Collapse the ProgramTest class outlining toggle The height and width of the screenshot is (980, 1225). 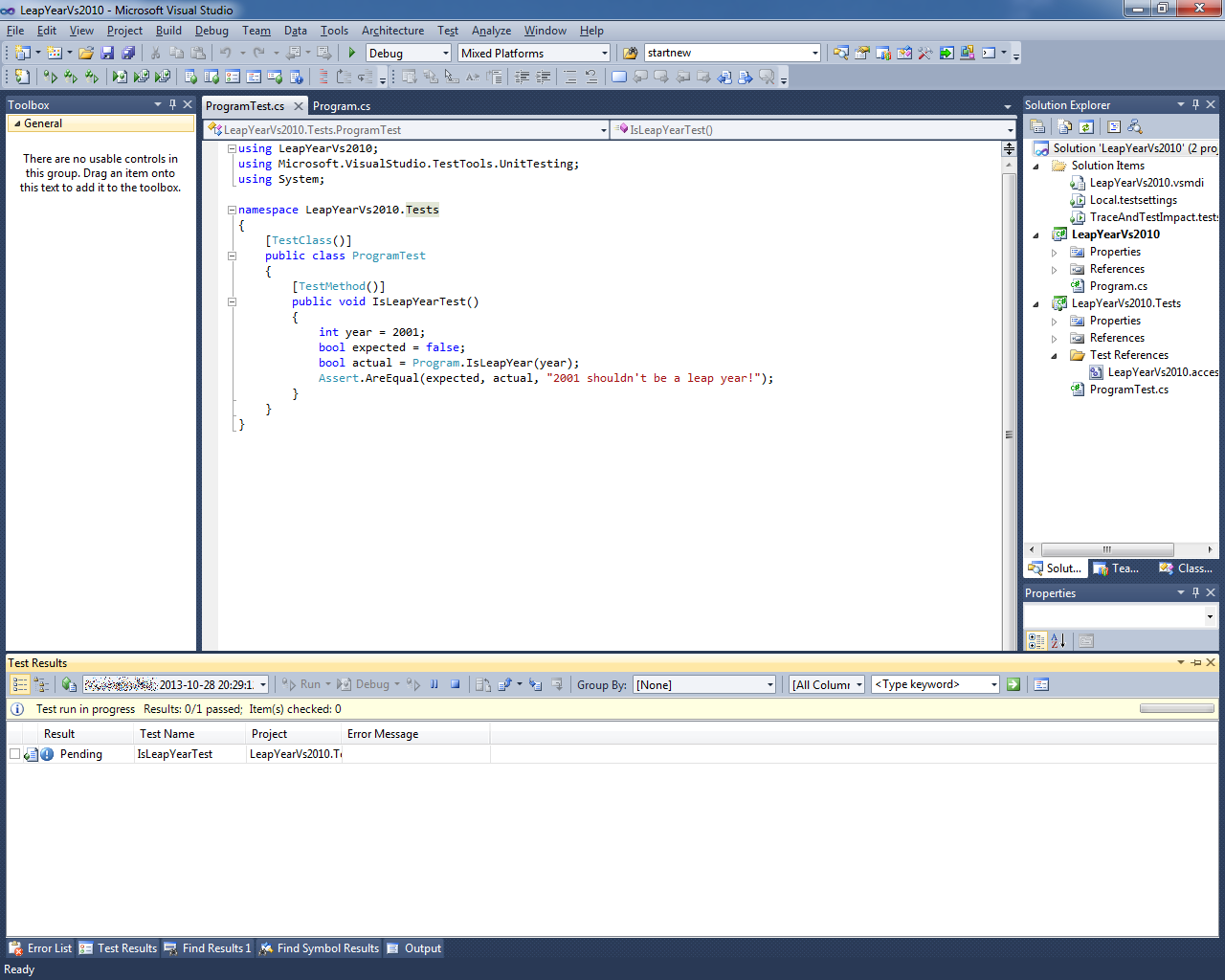(x=232, y=256)
